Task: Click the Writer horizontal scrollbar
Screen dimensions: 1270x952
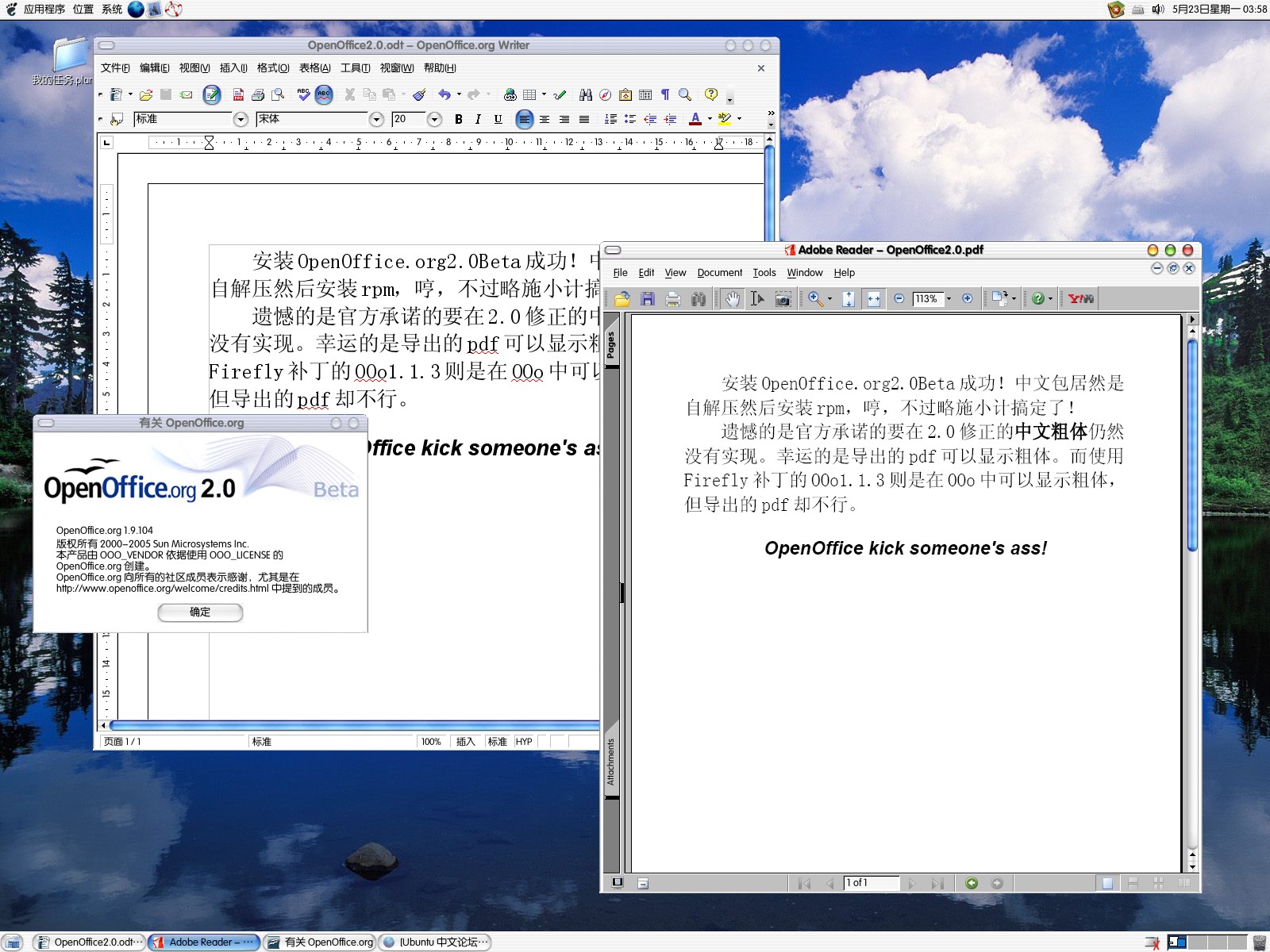Action: point(354,725)
